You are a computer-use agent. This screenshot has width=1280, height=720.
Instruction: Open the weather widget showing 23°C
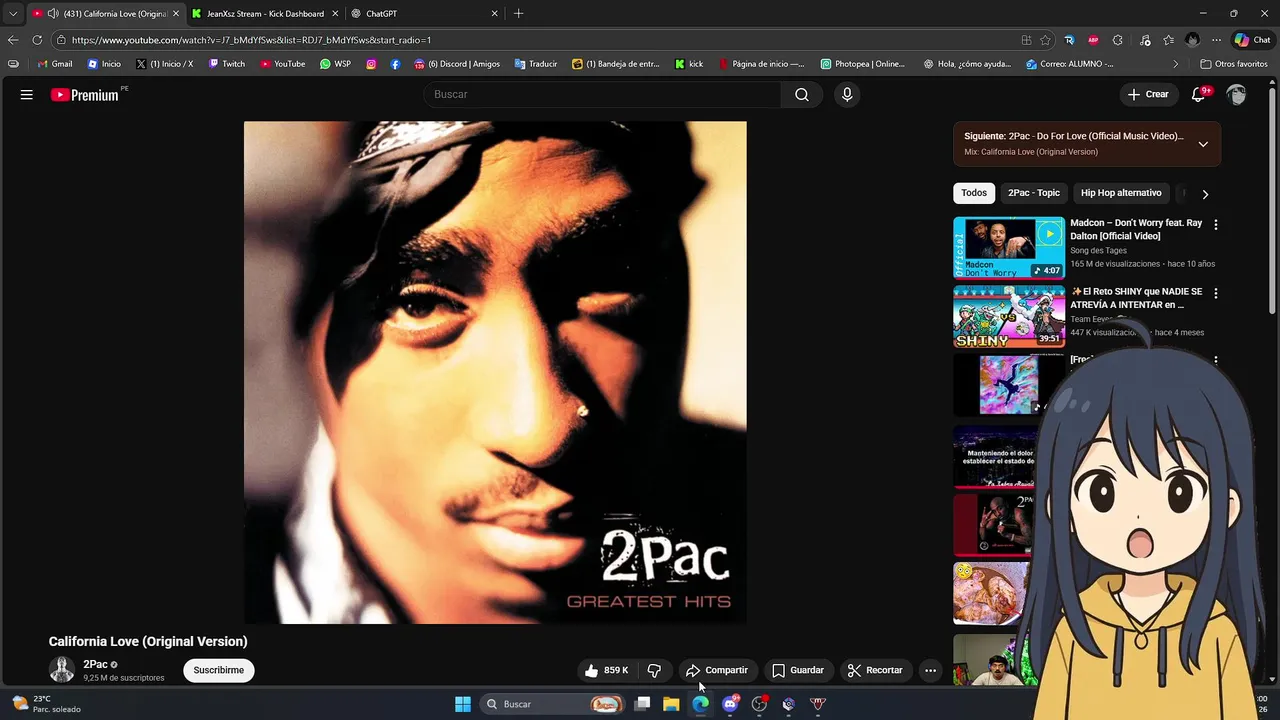click(x=46, y=704)
